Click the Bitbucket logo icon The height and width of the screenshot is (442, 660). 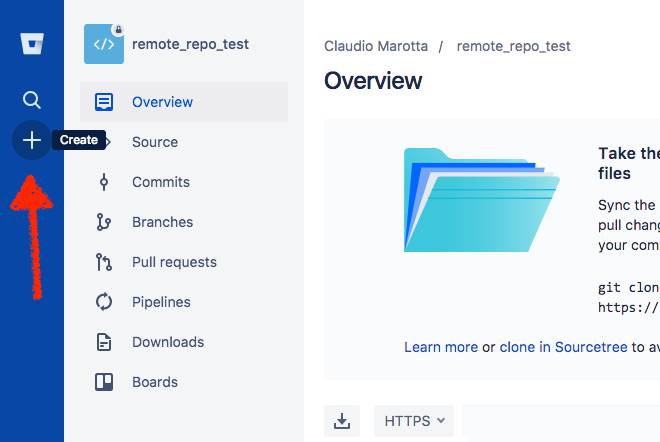(32, 45)
